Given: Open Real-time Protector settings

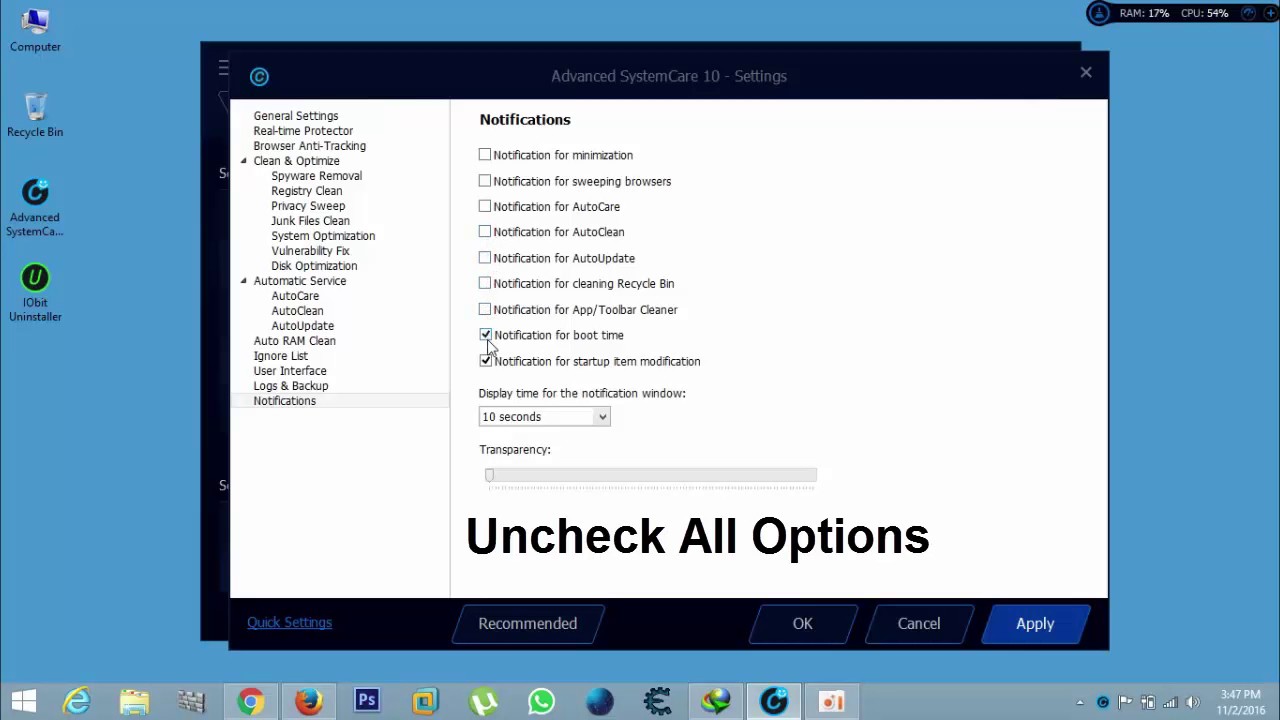Looking at the screenshot, I should tap(303, 131).
